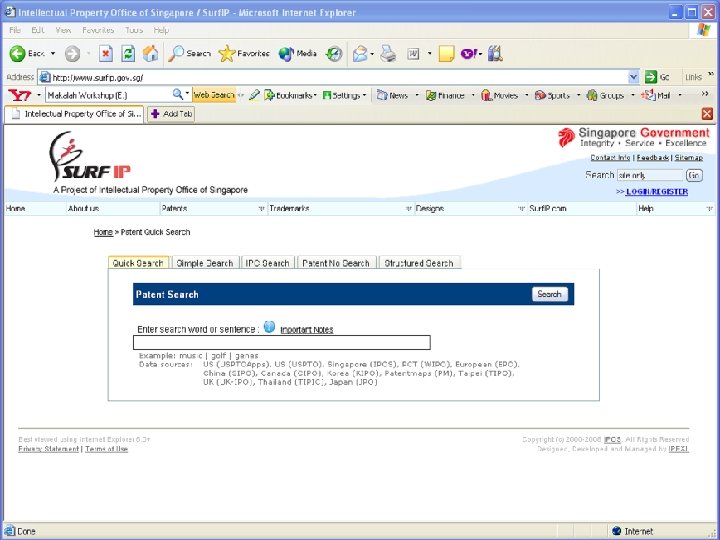Open the Feedback link

tap(652, 158)
